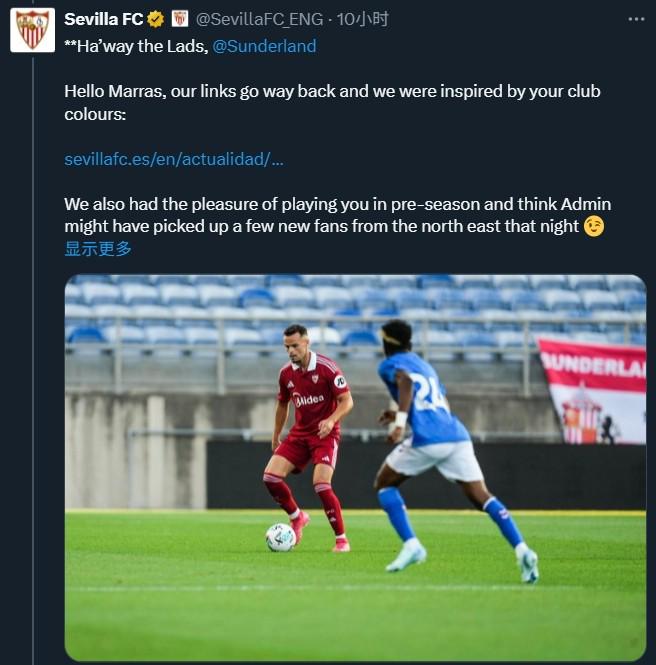Open the @Sunderland mention
The height and width of the screenshot is (665, 656).
point(264,46)
